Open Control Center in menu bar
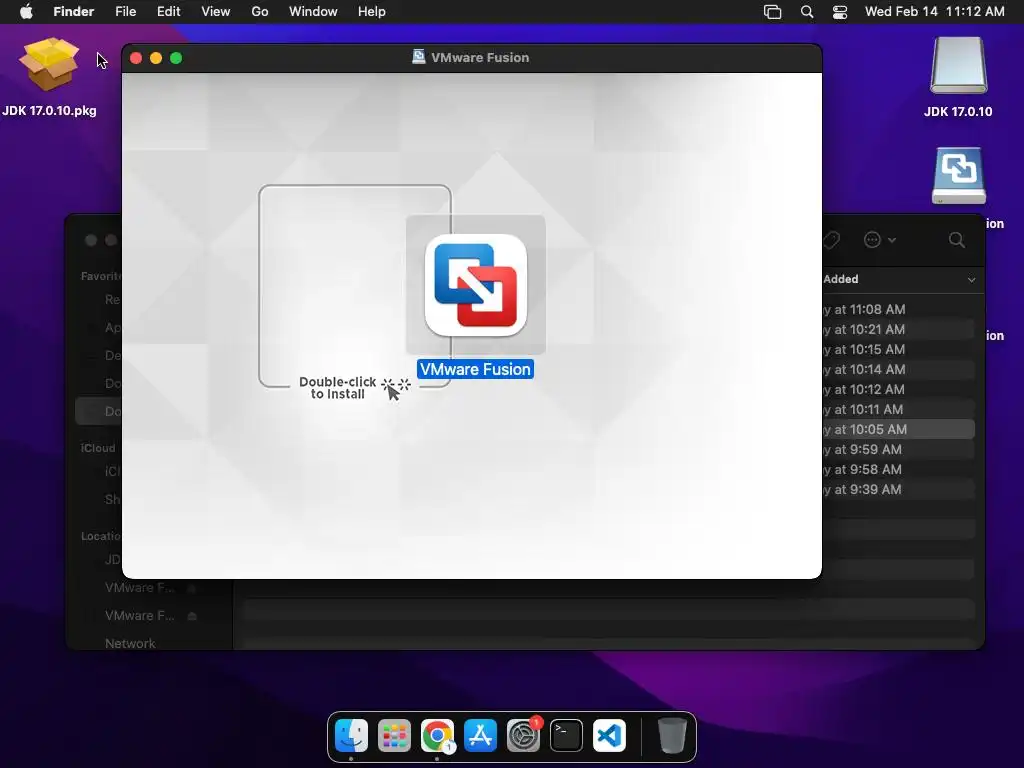 pyautogui.click(x=840, y=12)
